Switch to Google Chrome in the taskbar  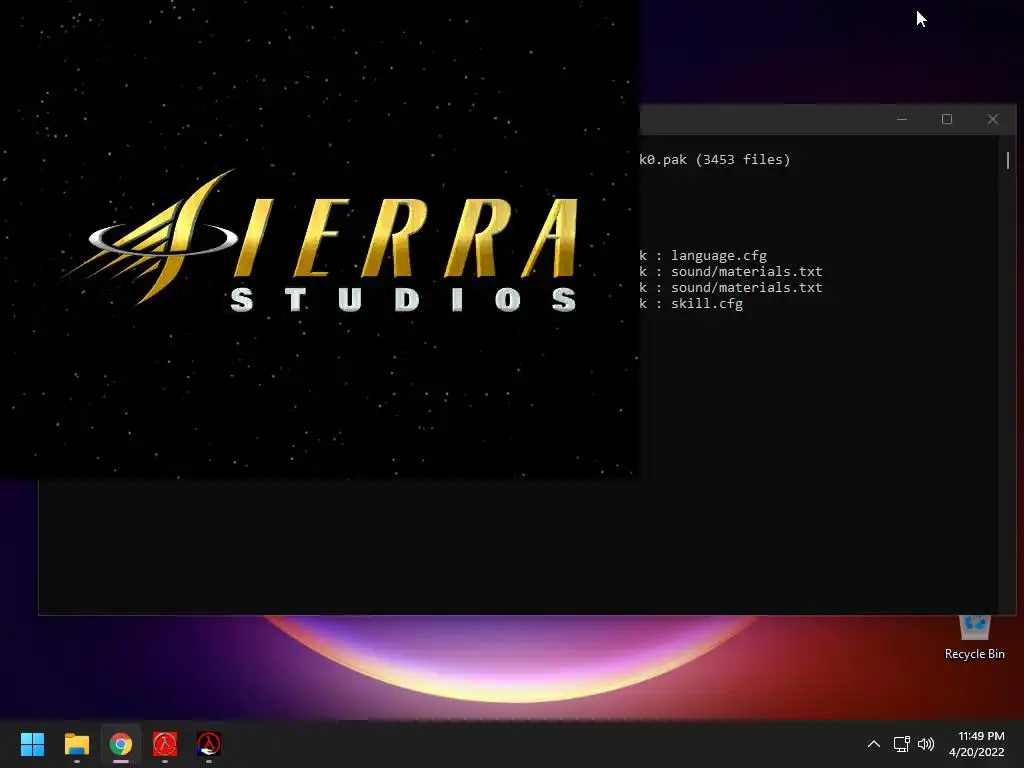click(x=121, y=744)
